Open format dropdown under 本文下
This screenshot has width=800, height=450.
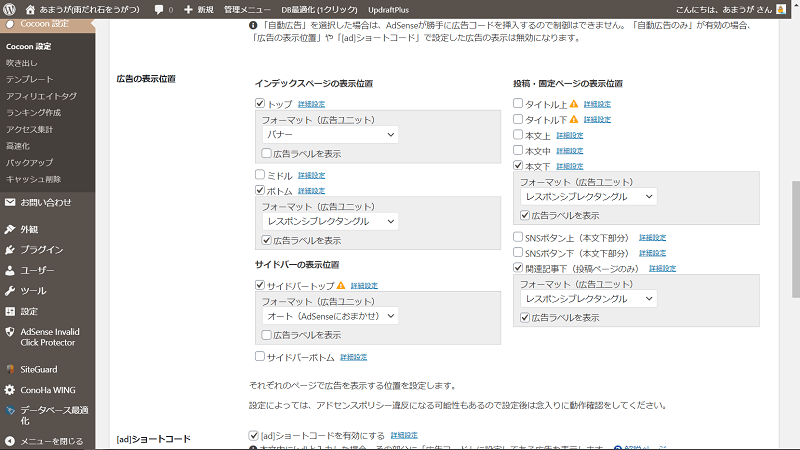[x=588, y=197]
